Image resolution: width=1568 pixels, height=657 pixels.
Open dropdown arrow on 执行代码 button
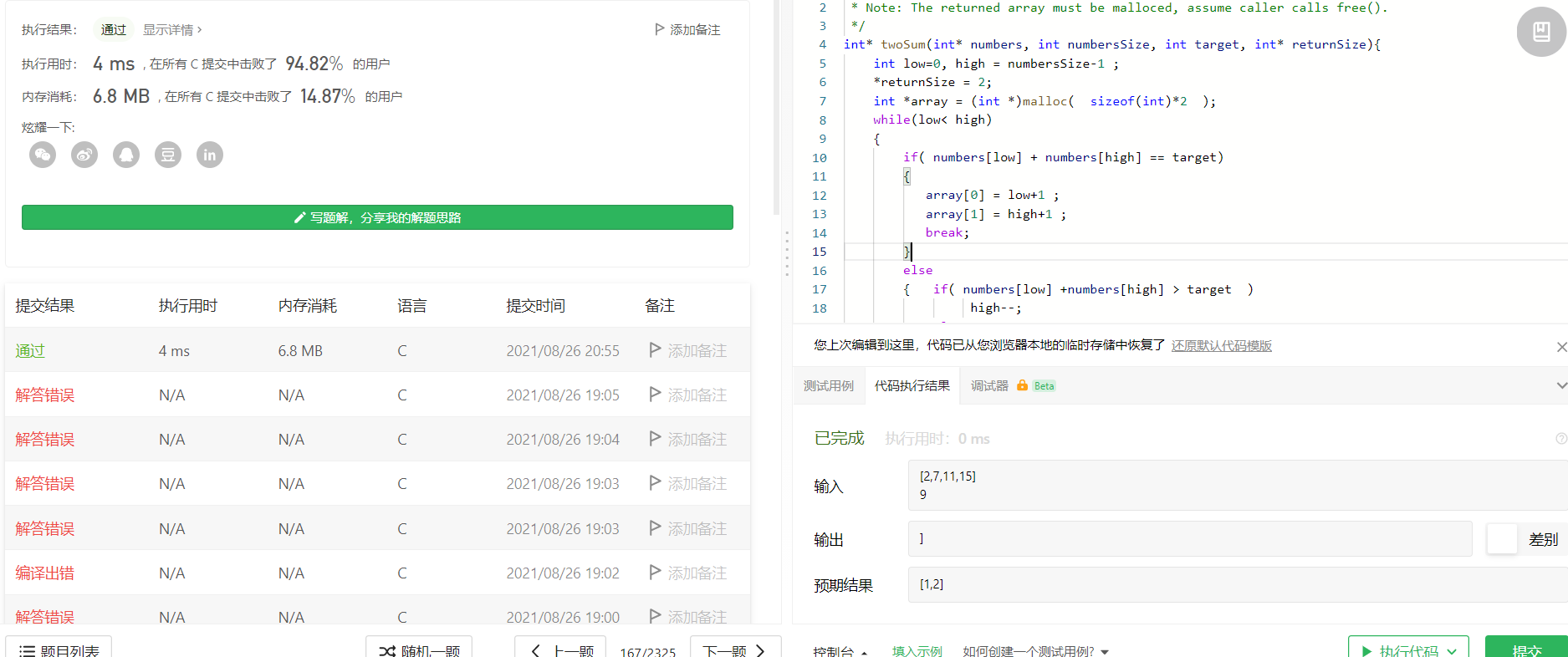tap(1453, 650)
